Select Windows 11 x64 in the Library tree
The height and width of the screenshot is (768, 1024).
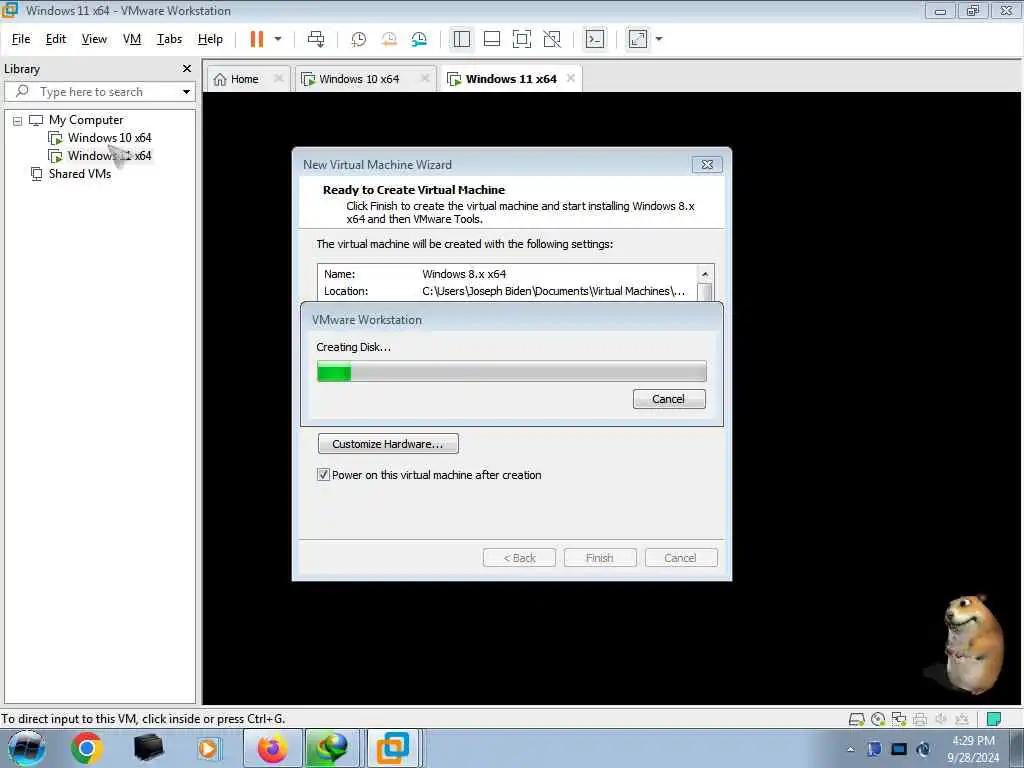pos(109,155)
